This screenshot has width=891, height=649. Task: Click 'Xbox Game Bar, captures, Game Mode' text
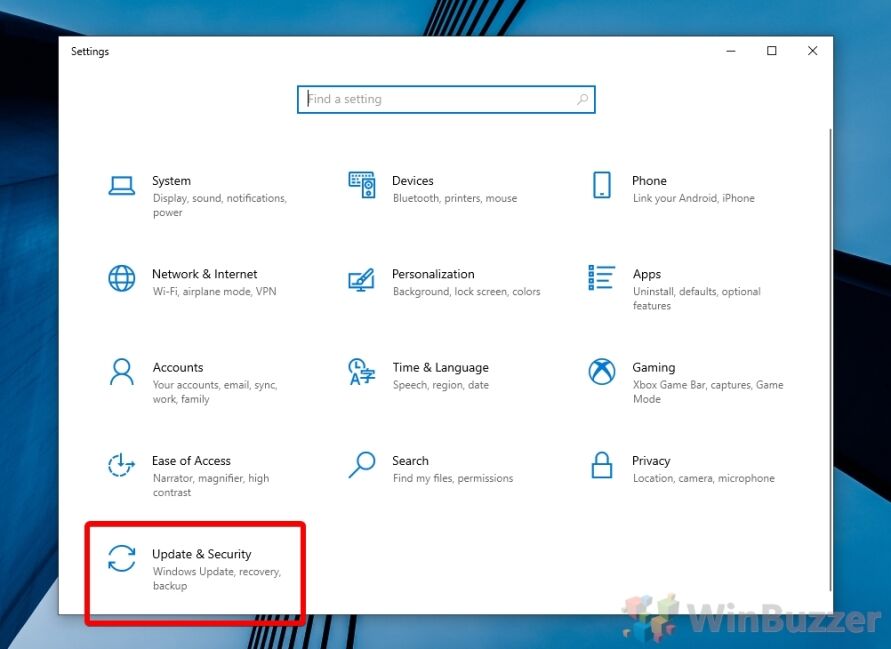coord(708,392)
